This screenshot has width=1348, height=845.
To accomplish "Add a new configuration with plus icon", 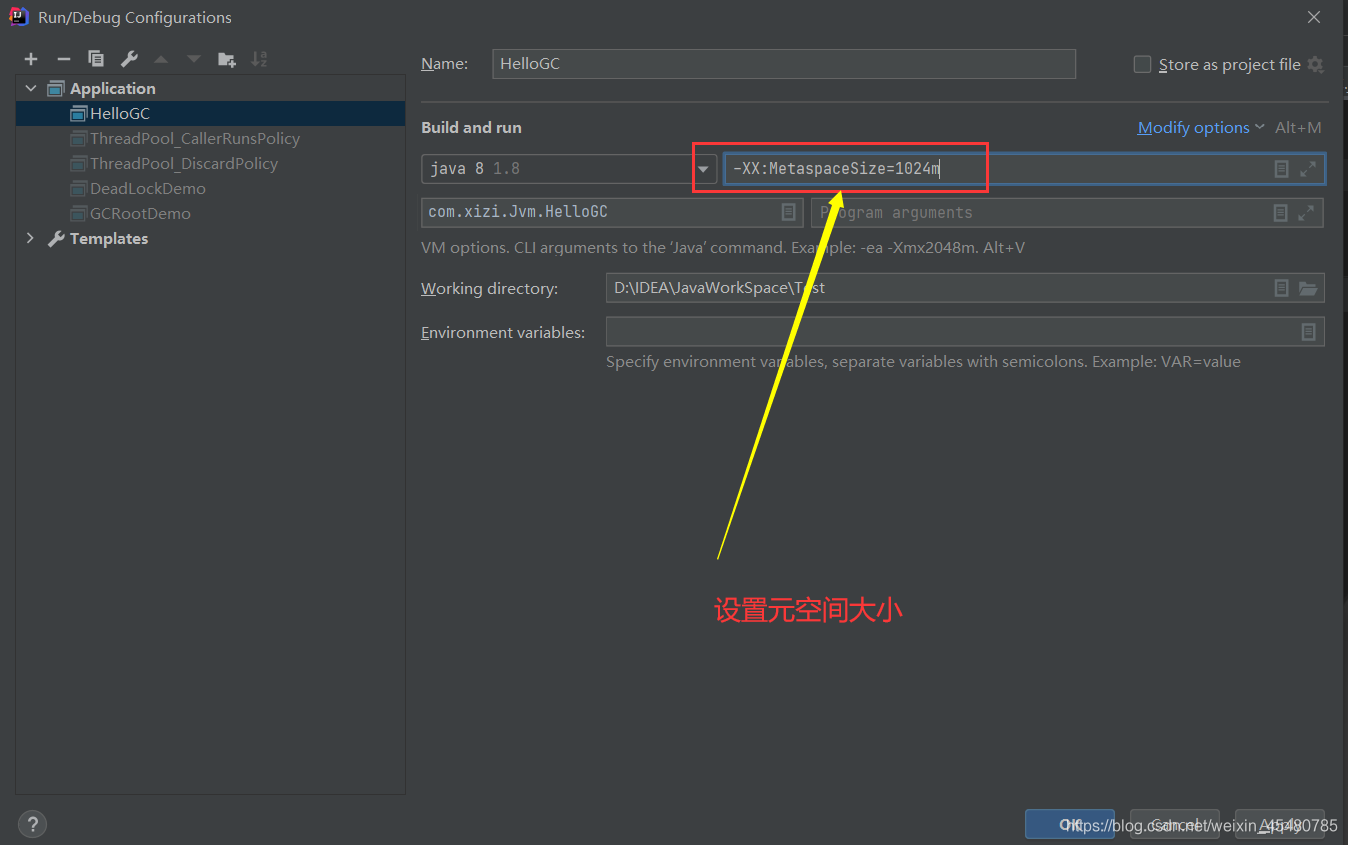I will pyautogui.click(x=31, y=59).
